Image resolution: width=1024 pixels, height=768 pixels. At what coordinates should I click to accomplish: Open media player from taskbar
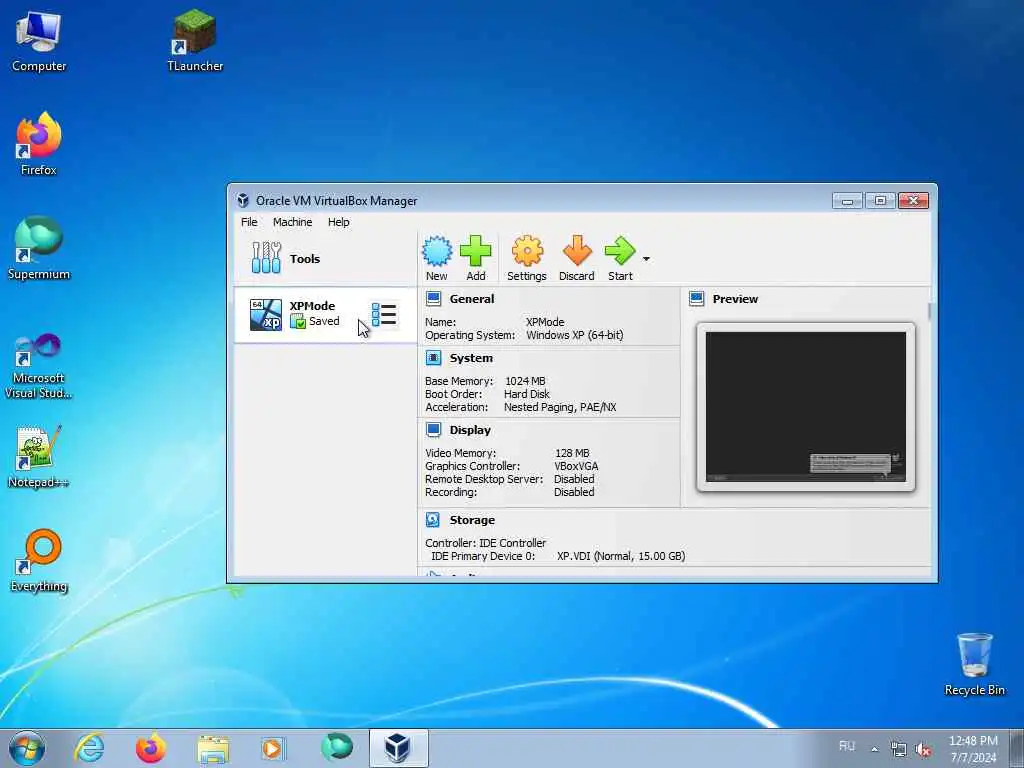click(272, 748)
